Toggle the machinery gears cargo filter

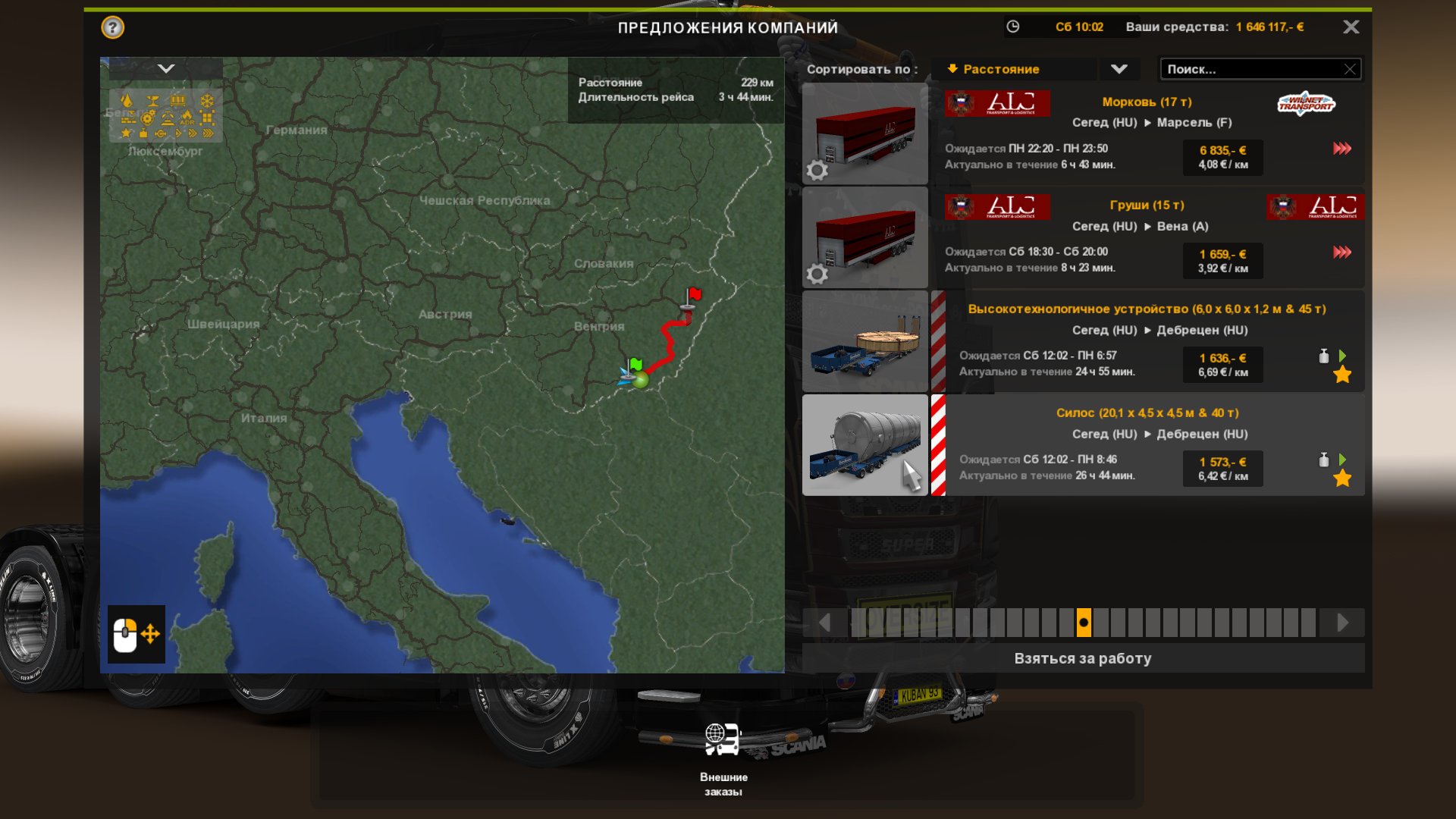pos(148,118)
